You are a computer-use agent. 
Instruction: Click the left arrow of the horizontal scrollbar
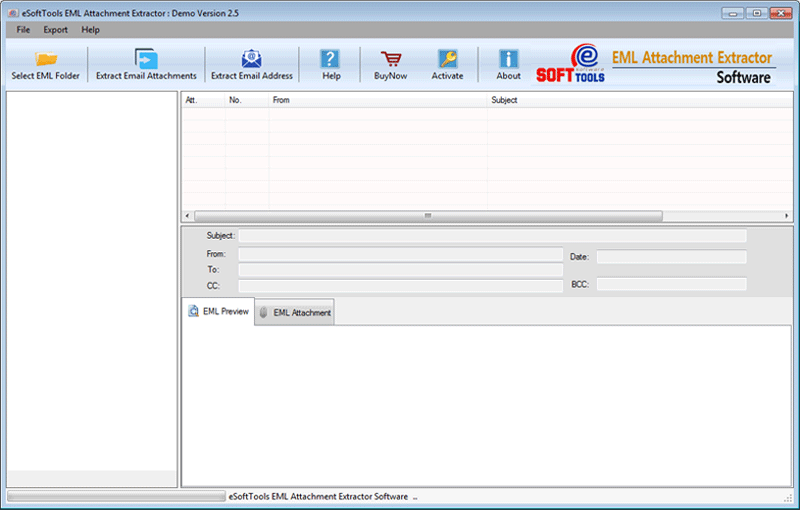click(x=188, y=216)
